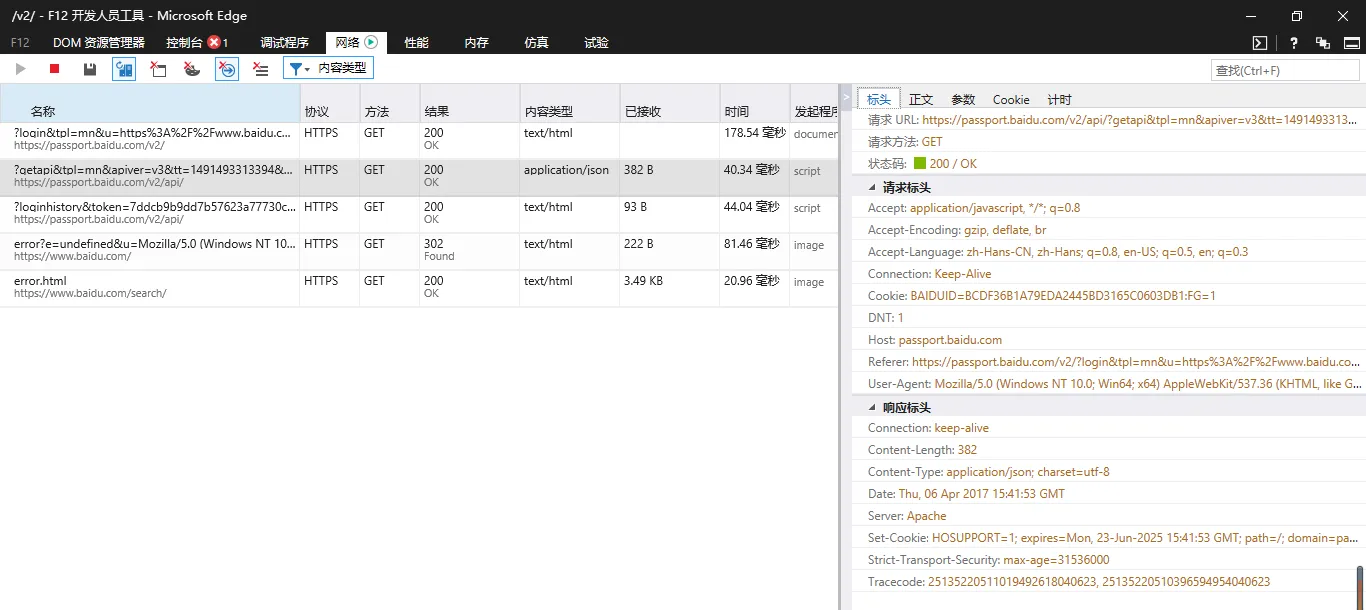Open the 调试程序 tab

285,43
